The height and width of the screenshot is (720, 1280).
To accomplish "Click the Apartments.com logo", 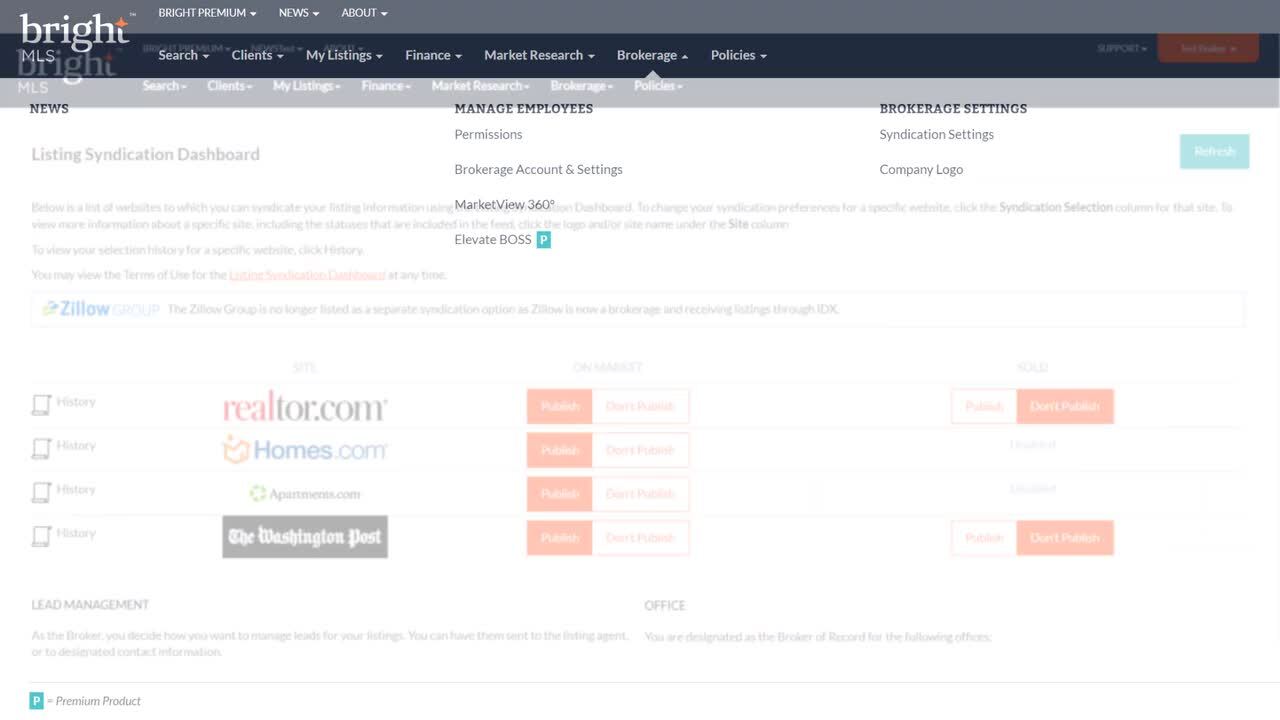I will click(305, 494).
